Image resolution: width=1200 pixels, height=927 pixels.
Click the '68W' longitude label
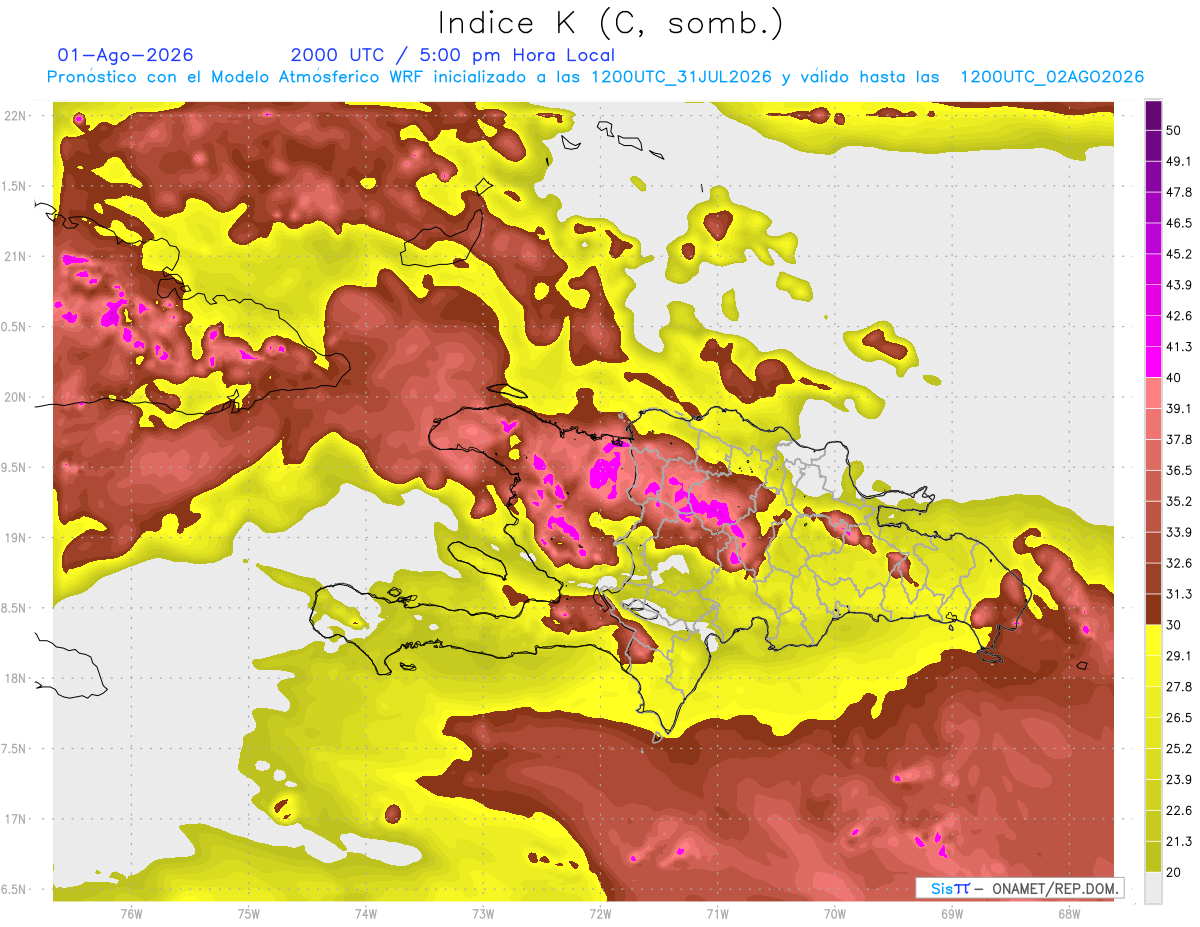(1069, 913)
